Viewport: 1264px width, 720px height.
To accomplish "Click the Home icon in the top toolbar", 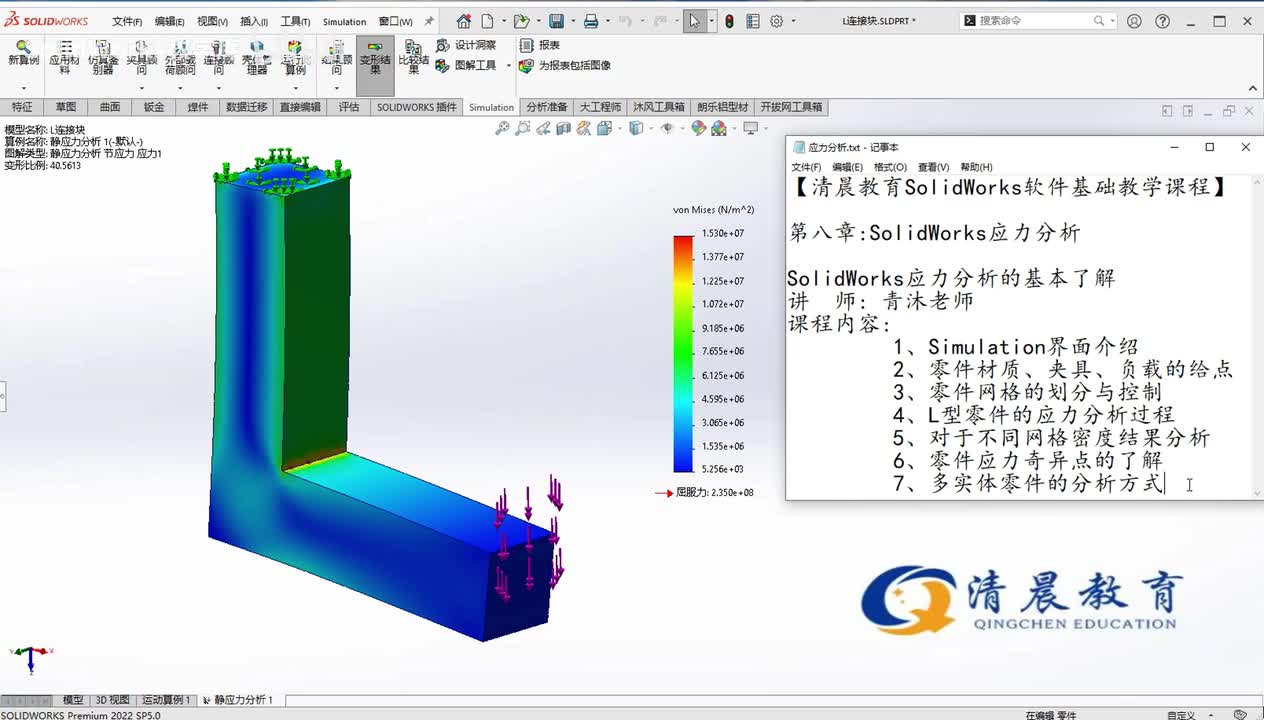I will click(463, 21).
